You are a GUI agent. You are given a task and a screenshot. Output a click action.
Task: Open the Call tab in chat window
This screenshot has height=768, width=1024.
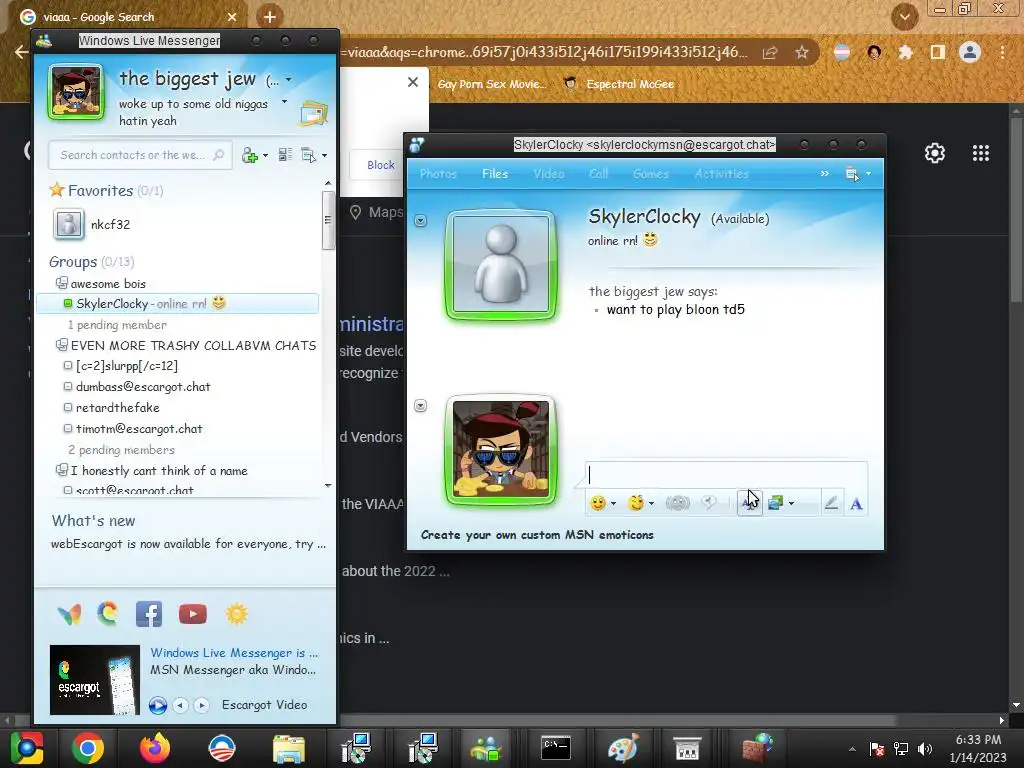[x=598, y=174]
